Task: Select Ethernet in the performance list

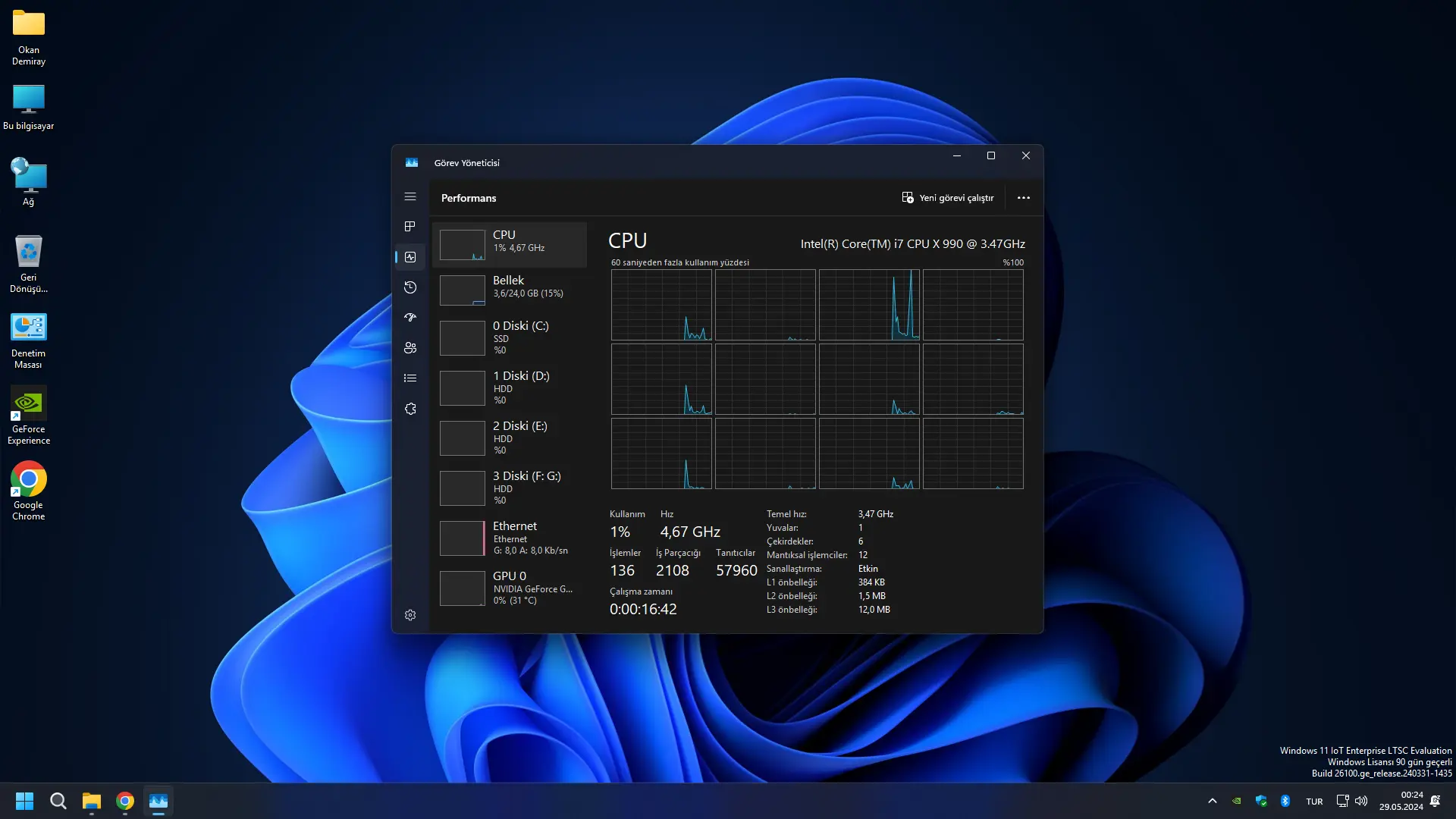Action: click(x=510, y=538)
